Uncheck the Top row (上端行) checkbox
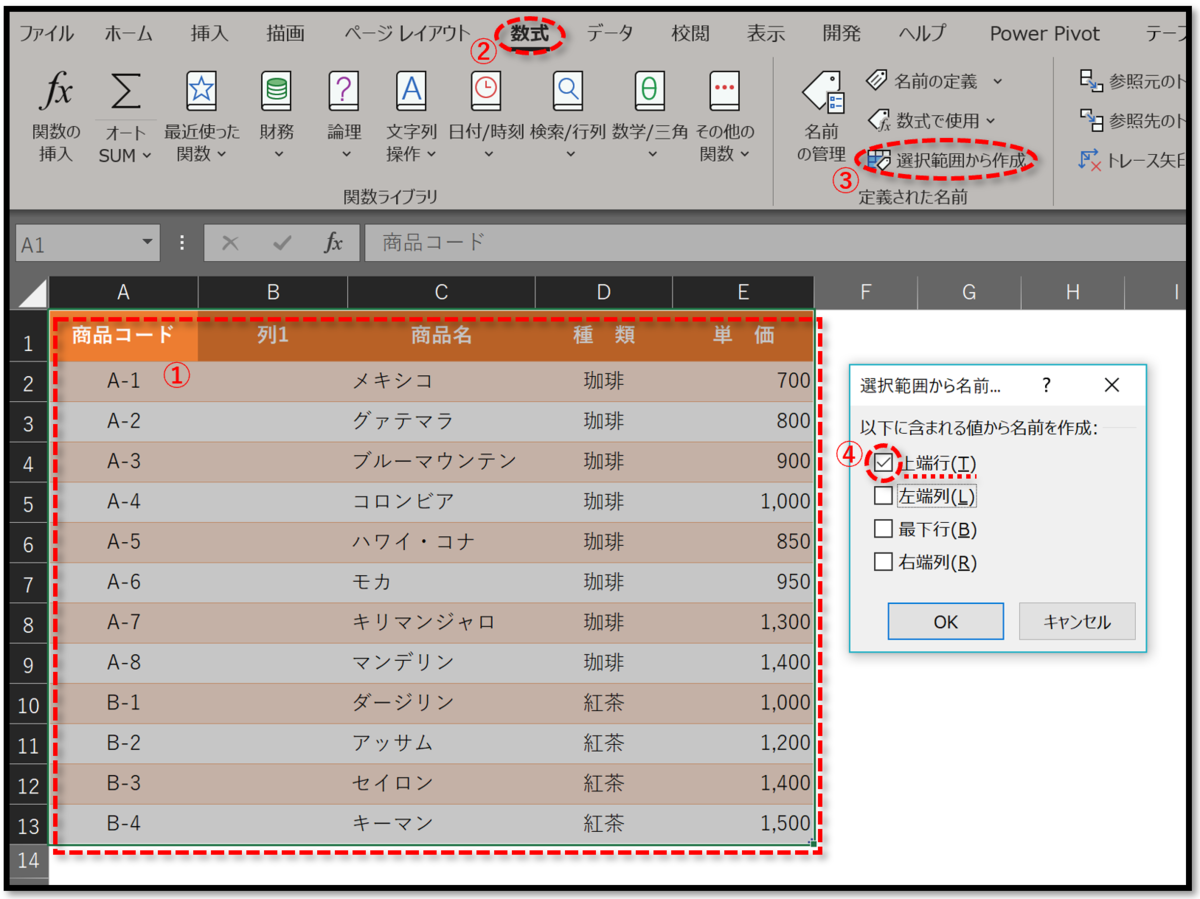 pos(884,462)
